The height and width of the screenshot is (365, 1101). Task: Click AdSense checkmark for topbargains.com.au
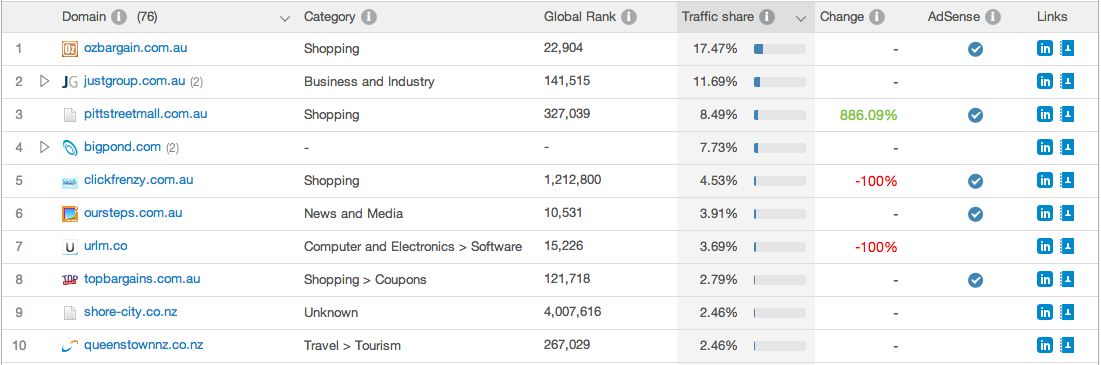pyautogui.click(x=975, y=280)
